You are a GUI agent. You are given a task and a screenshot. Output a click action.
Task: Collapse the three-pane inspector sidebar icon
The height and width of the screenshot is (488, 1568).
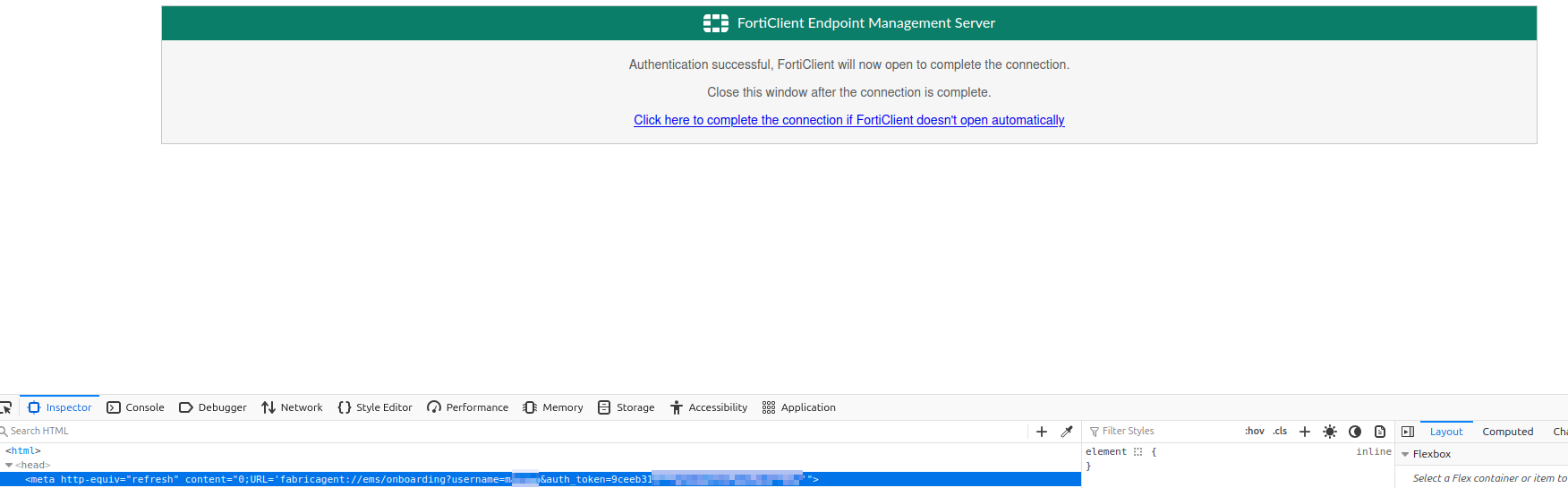[x=1408, y=432]
